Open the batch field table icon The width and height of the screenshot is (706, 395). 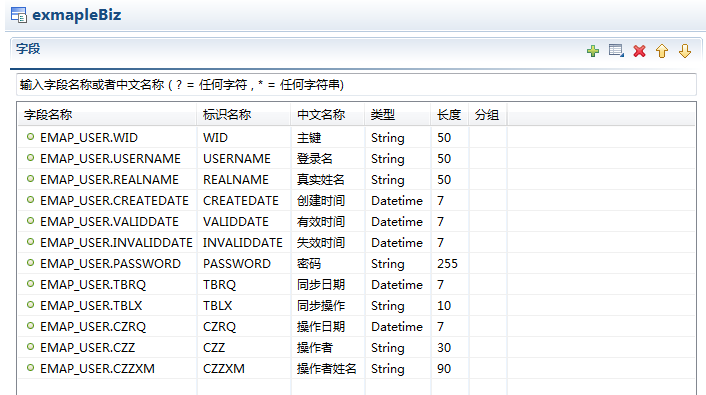(616, 50)
